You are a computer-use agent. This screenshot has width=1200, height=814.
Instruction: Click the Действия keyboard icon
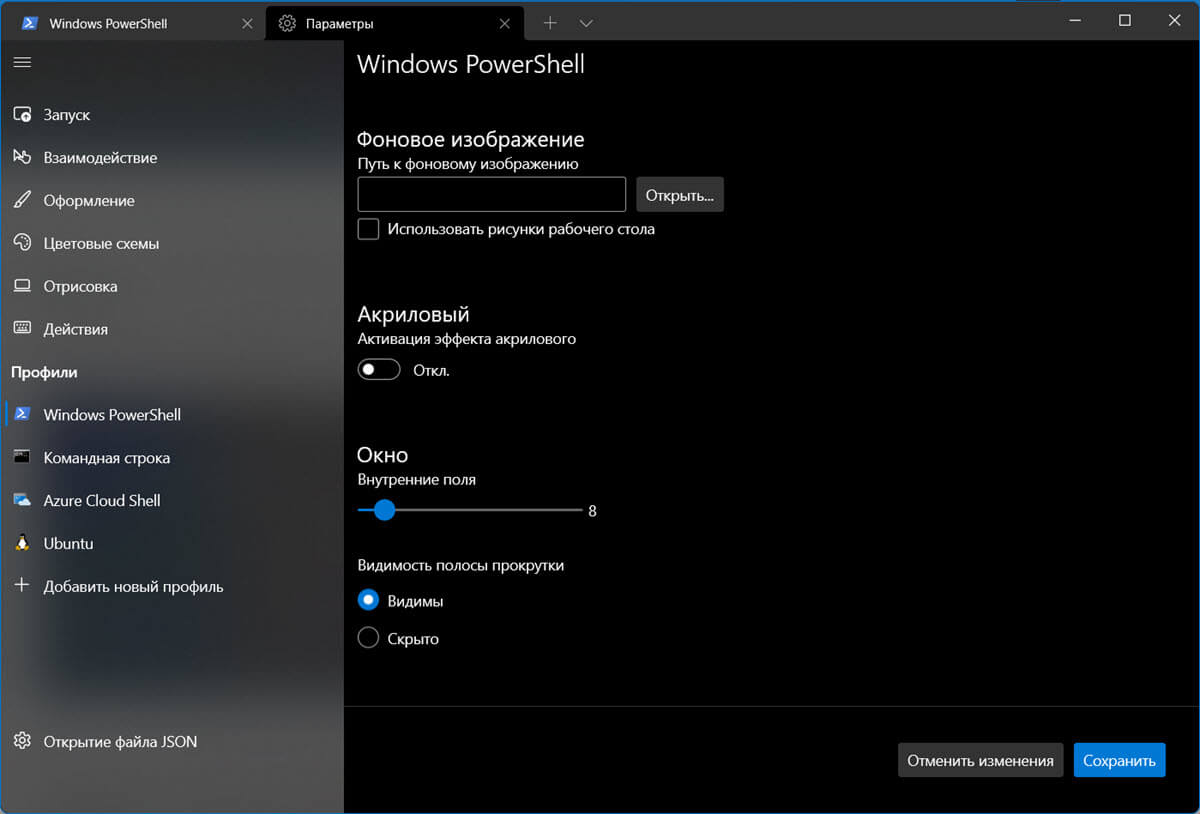[x=22, y=329]
